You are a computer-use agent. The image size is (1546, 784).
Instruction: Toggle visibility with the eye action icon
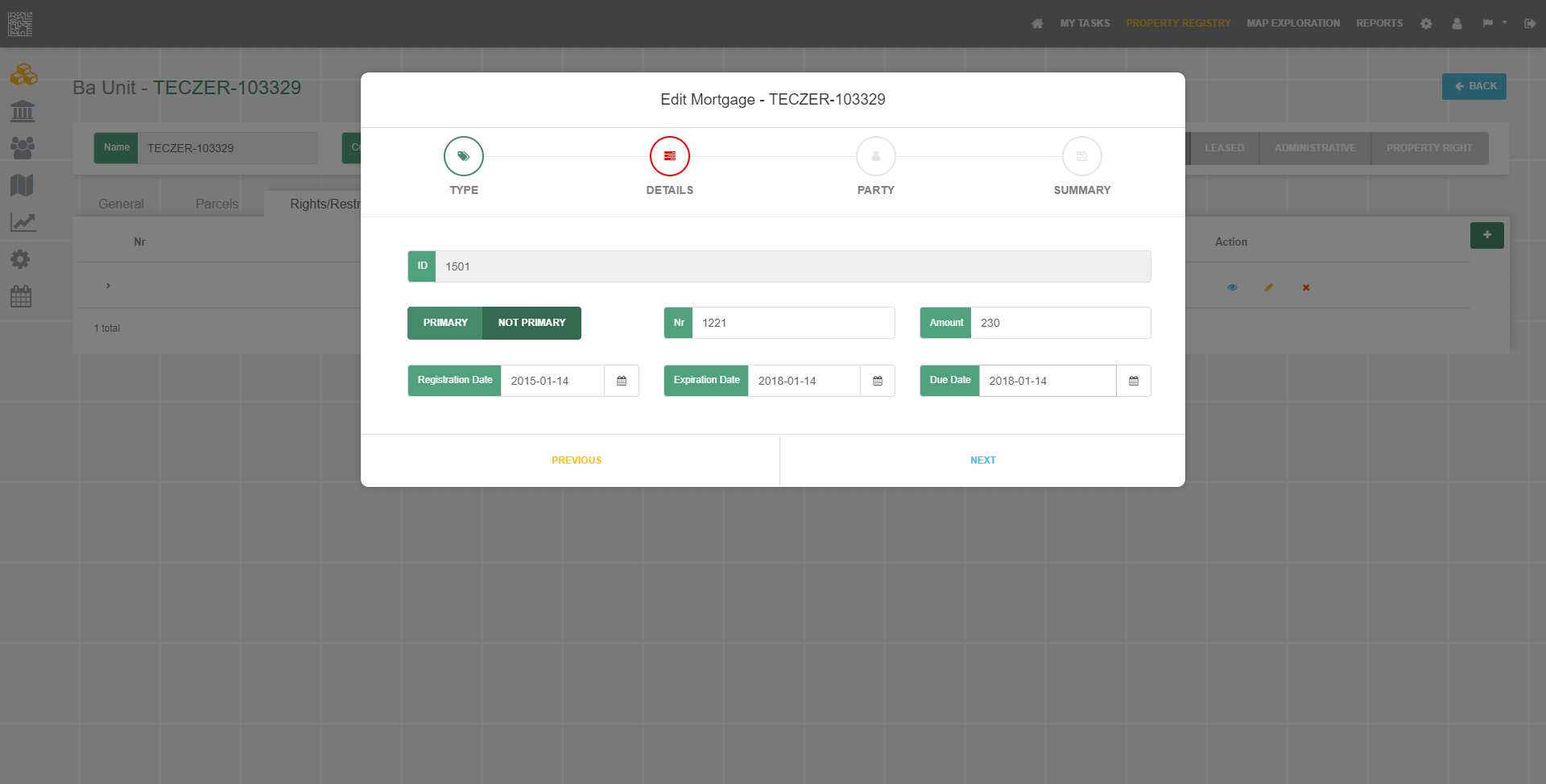(x=1233, y=287)
